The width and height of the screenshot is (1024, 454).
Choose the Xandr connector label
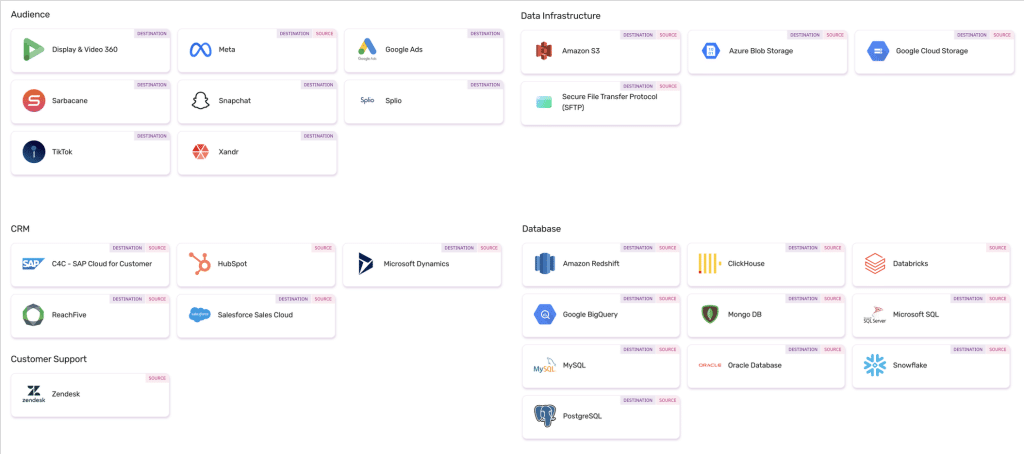tap(229, 152)
